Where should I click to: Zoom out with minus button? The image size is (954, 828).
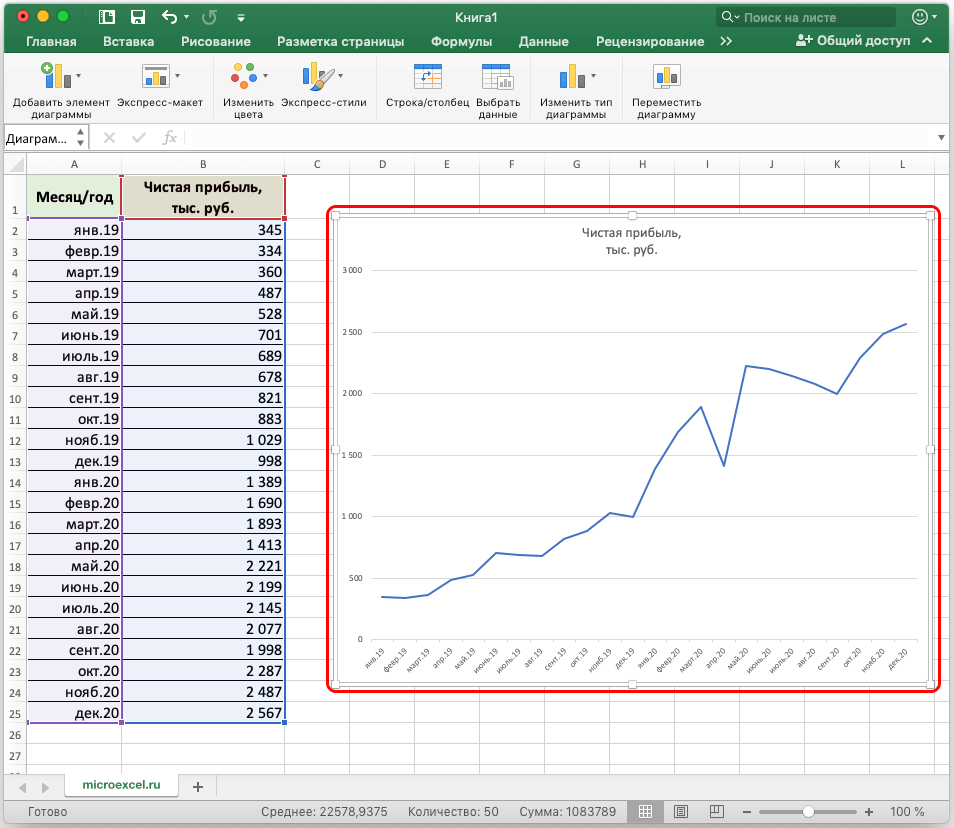tap(747, 812)
